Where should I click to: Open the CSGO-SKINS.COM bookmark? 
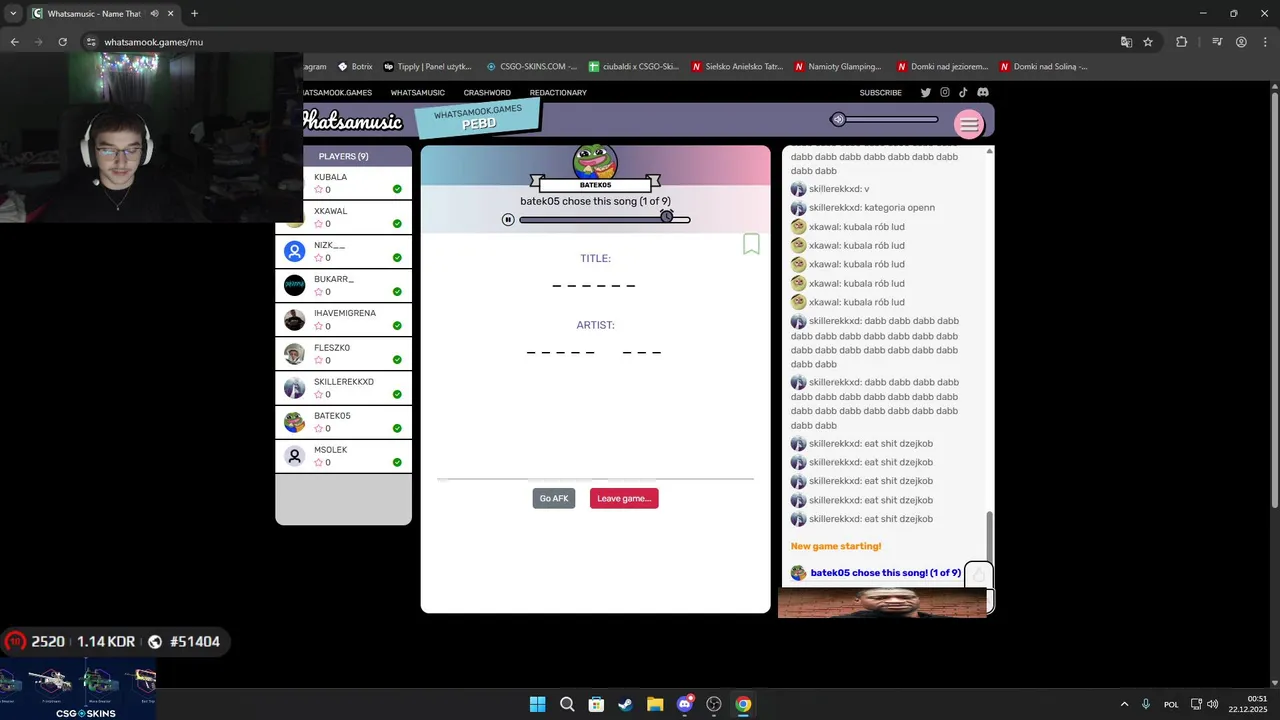click(532, 67)
